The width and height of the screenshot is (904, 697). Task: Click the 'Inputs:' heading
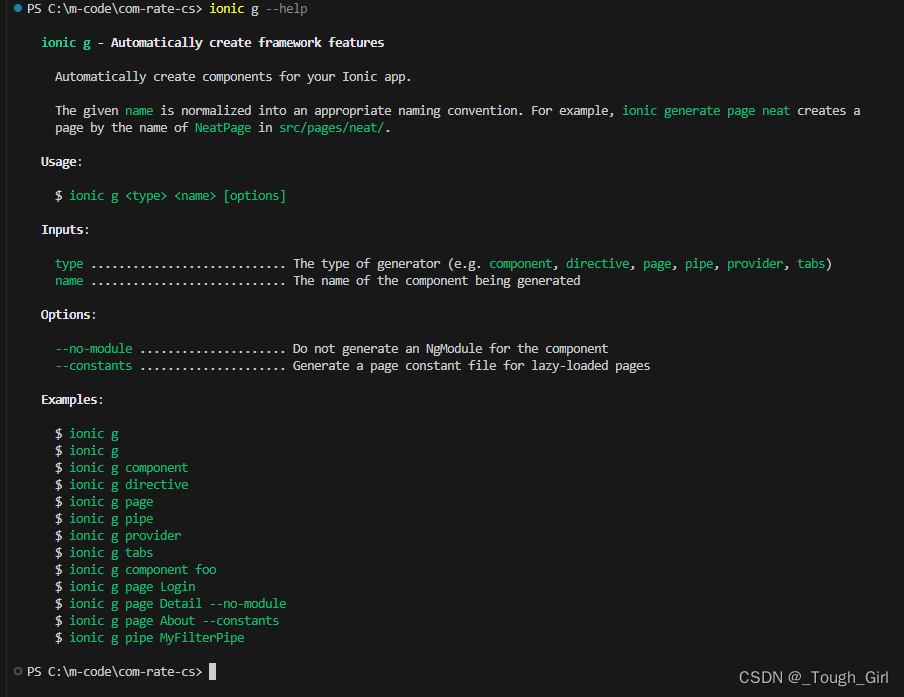click(65, 230)
